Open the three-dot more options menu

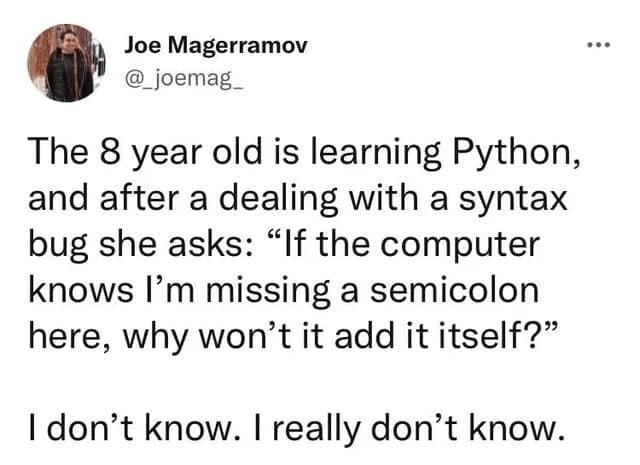tap(598, 45)
